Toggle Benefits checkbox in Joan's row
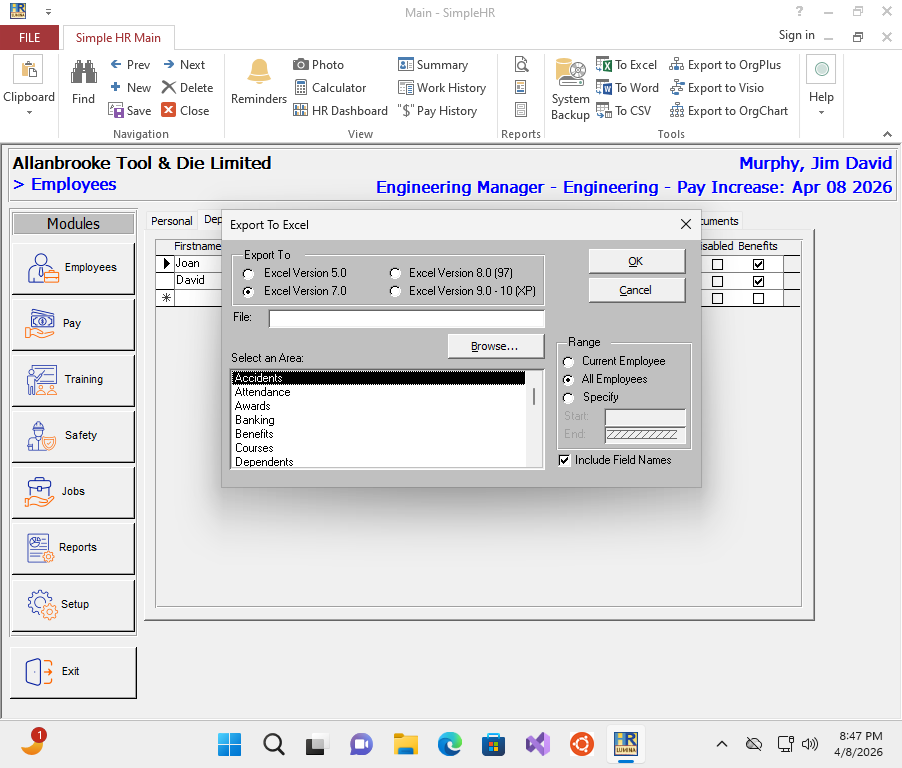Viewport: 902px width, 768px height. point(758,265)
